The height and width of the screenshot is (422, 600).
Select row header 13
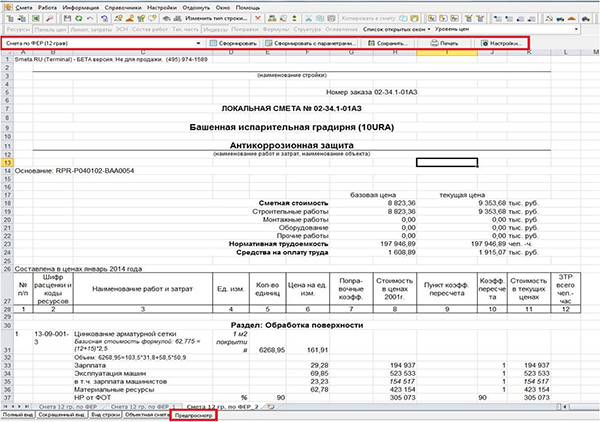[x=7, y=163]
